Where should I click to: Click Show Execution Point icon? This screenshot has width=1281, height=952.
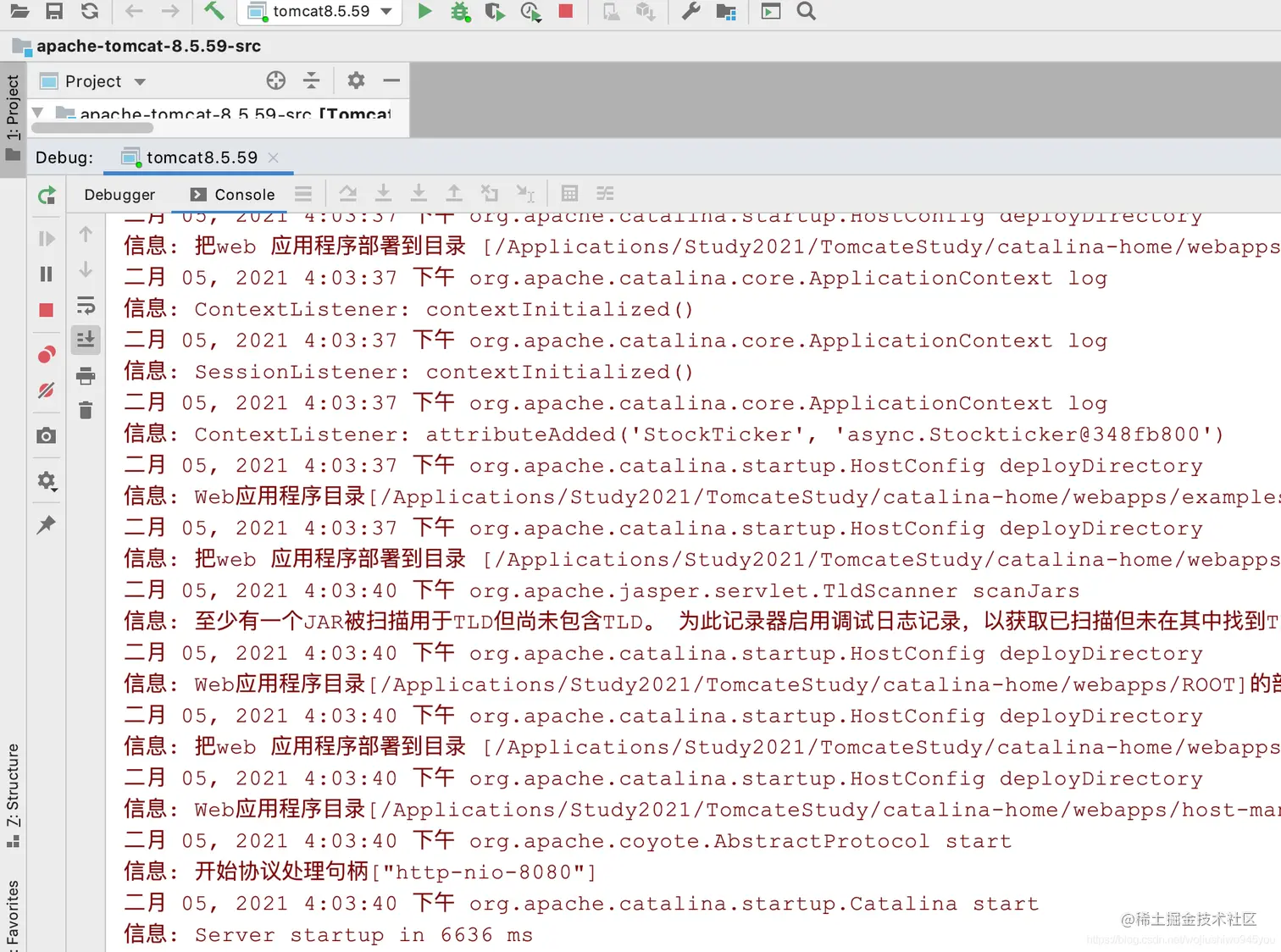click(x=303, y=194)
